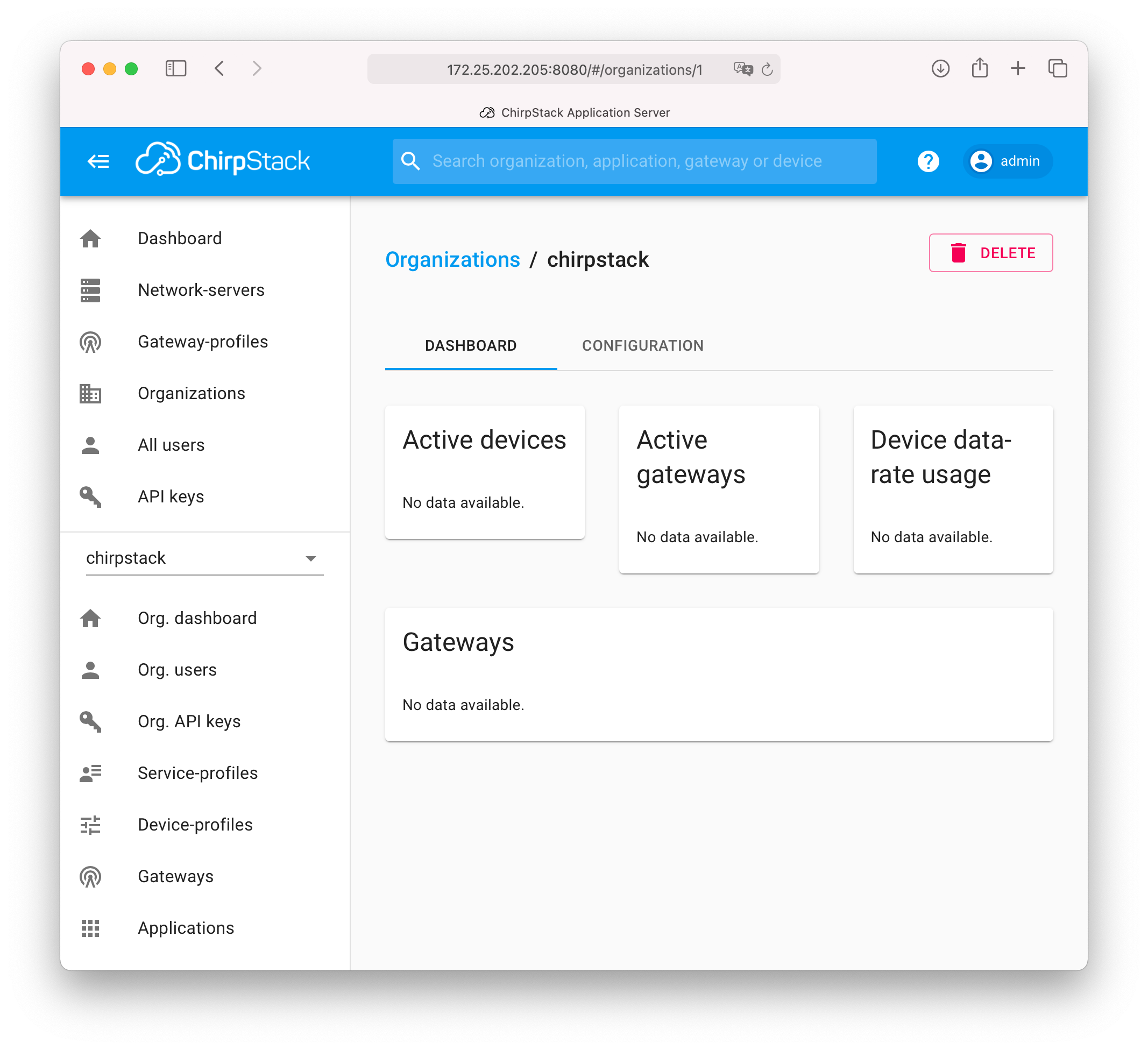Click the Dashboard home icon
Screen dimensions: 1148x1050
(x=92, y=237)
